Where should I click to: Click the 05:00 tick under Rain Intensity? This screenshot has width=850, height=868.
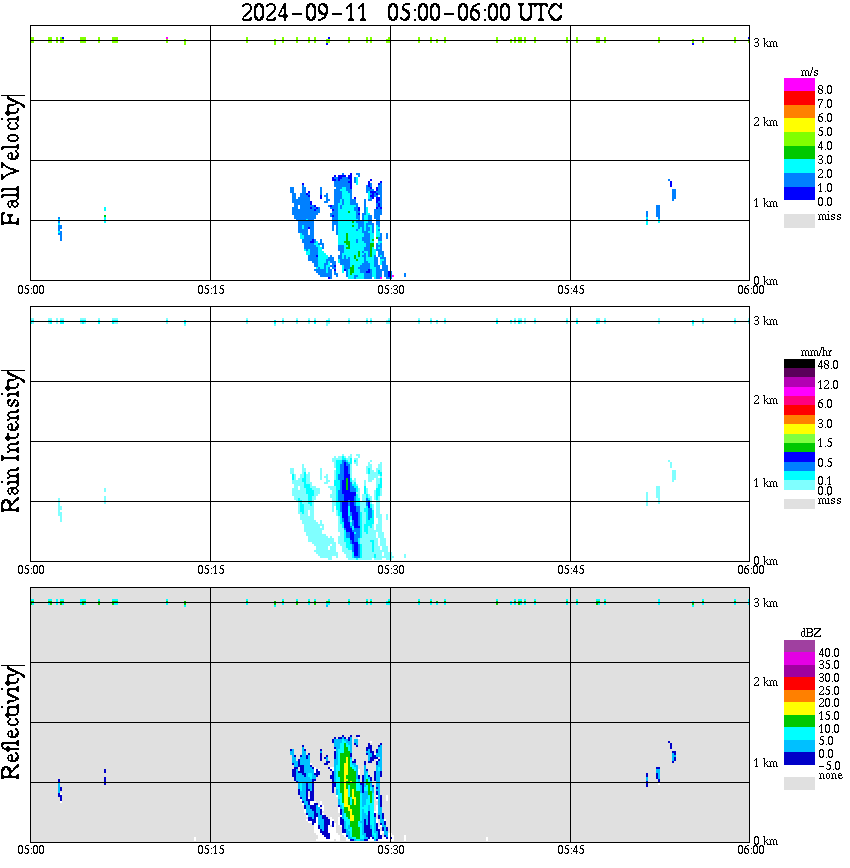[31, 570]
